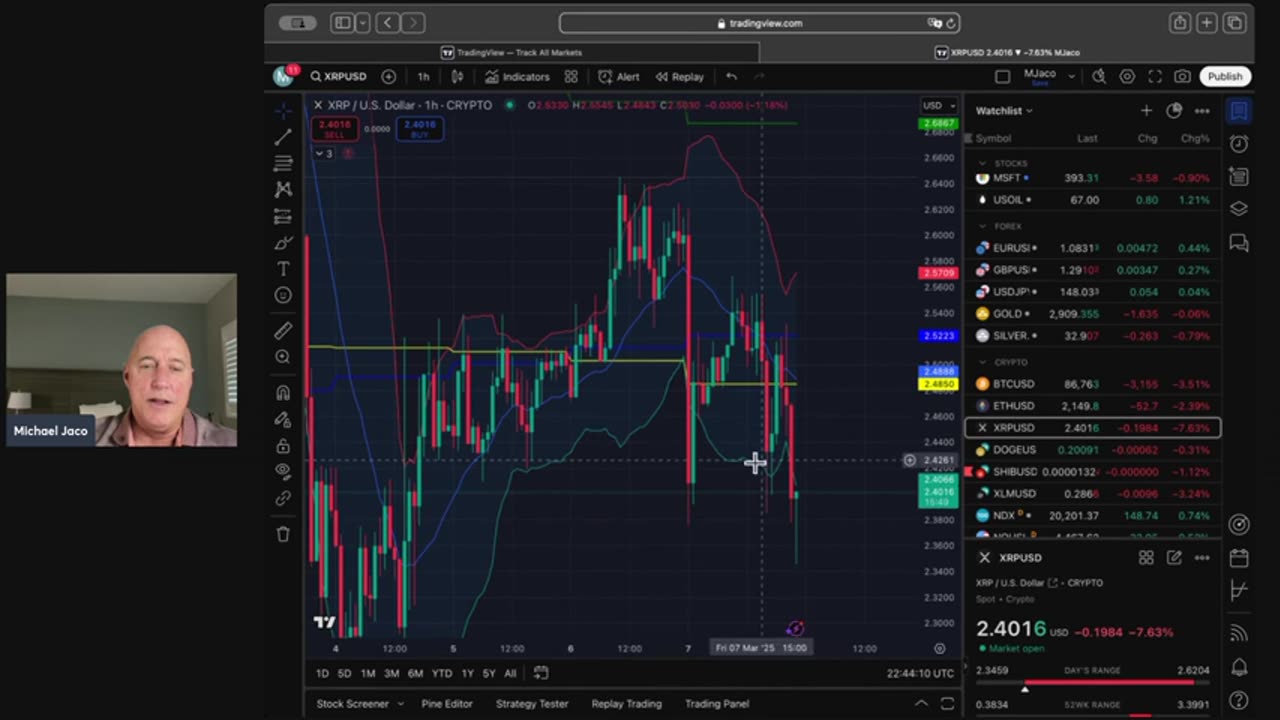This screenshot has width=1280, height=720.
Task: Open the Pine Editor tab
Action: [x=447, y=704]
